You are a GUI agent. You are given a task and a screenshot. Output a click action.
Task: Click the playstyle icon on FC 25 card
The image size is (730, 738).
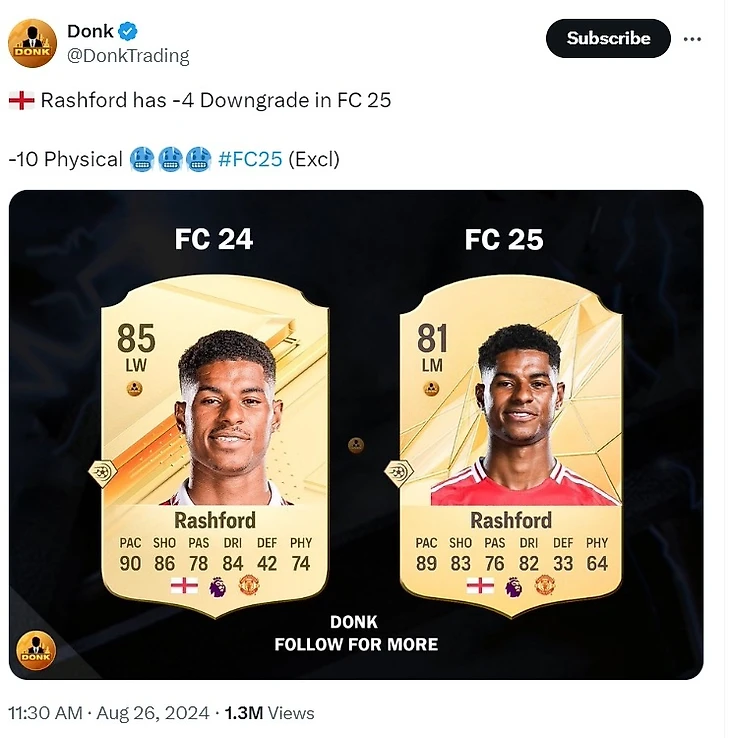[399, 472]
